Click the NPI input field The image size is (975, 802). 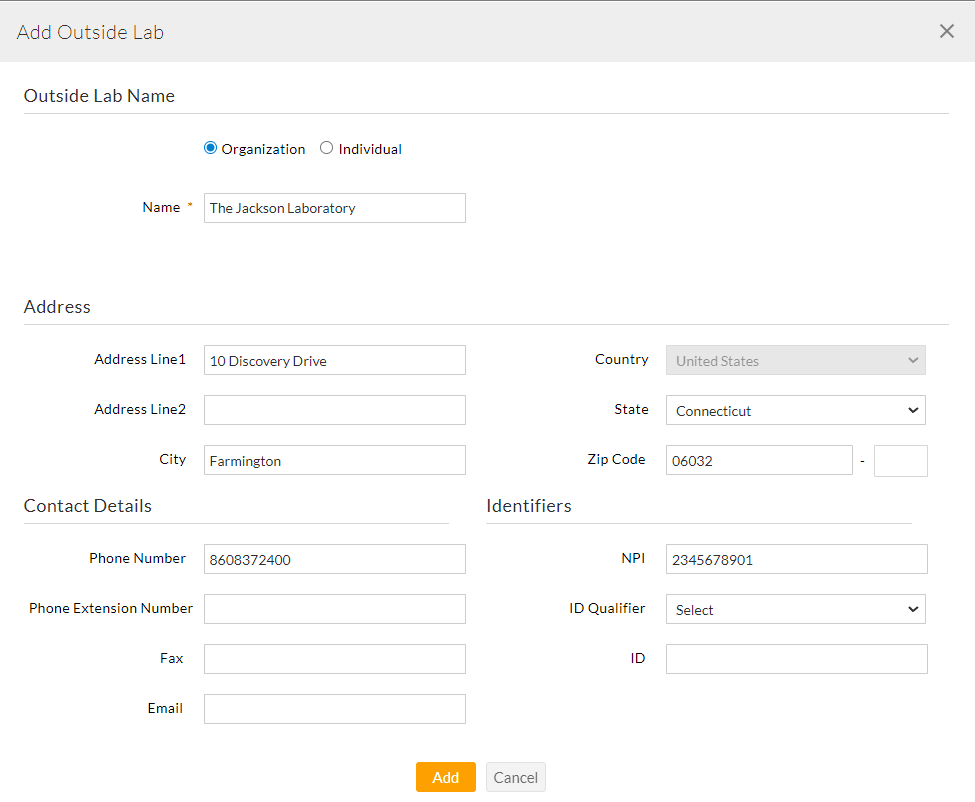click(796, 559)
